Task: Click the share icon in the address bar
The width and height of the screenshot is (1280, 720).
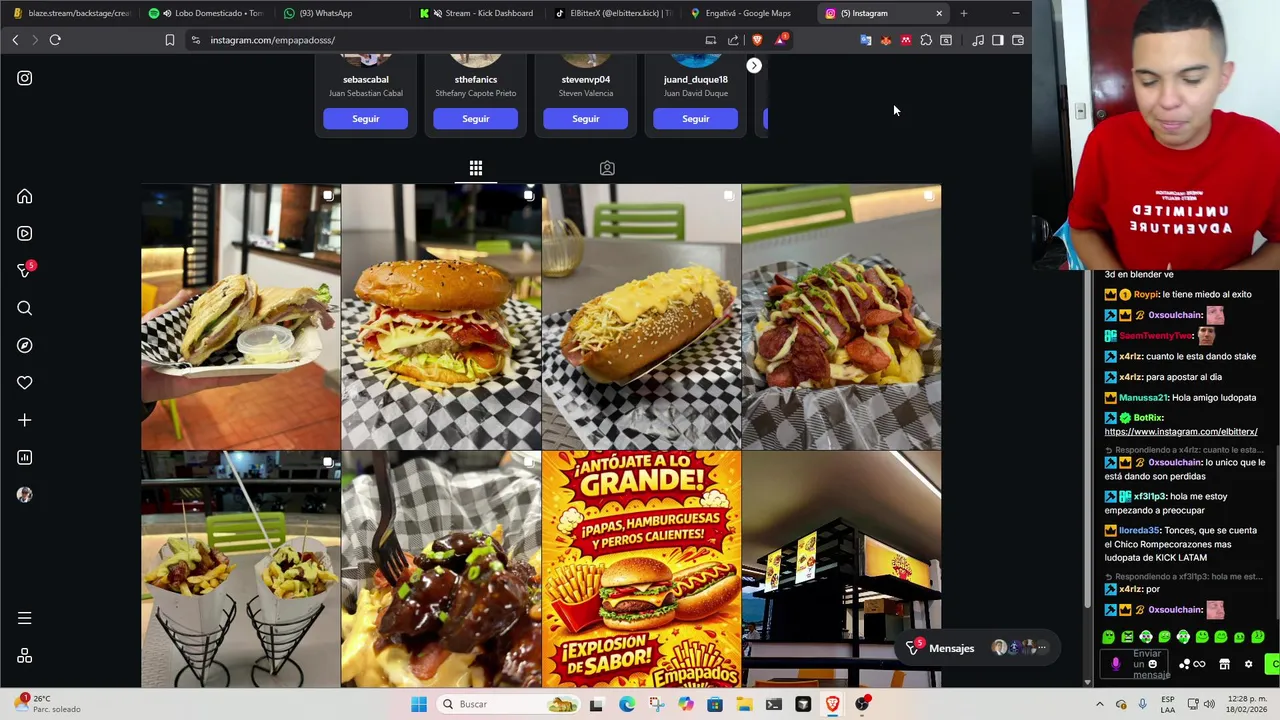Action: pos(733,40)
